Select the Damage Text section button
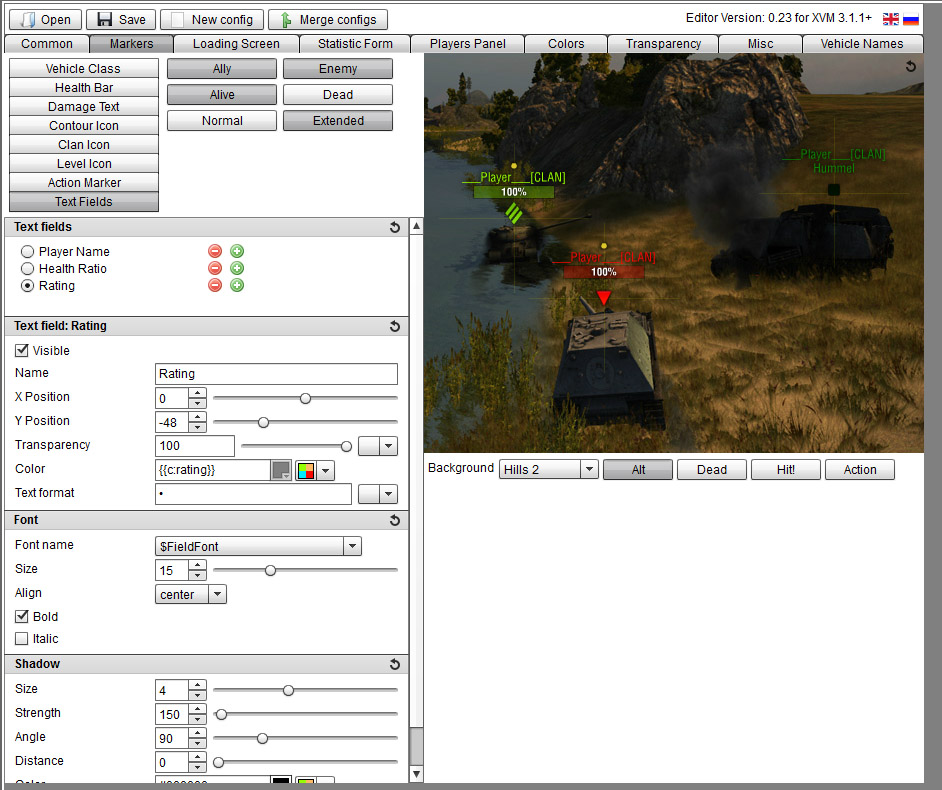 84,106
